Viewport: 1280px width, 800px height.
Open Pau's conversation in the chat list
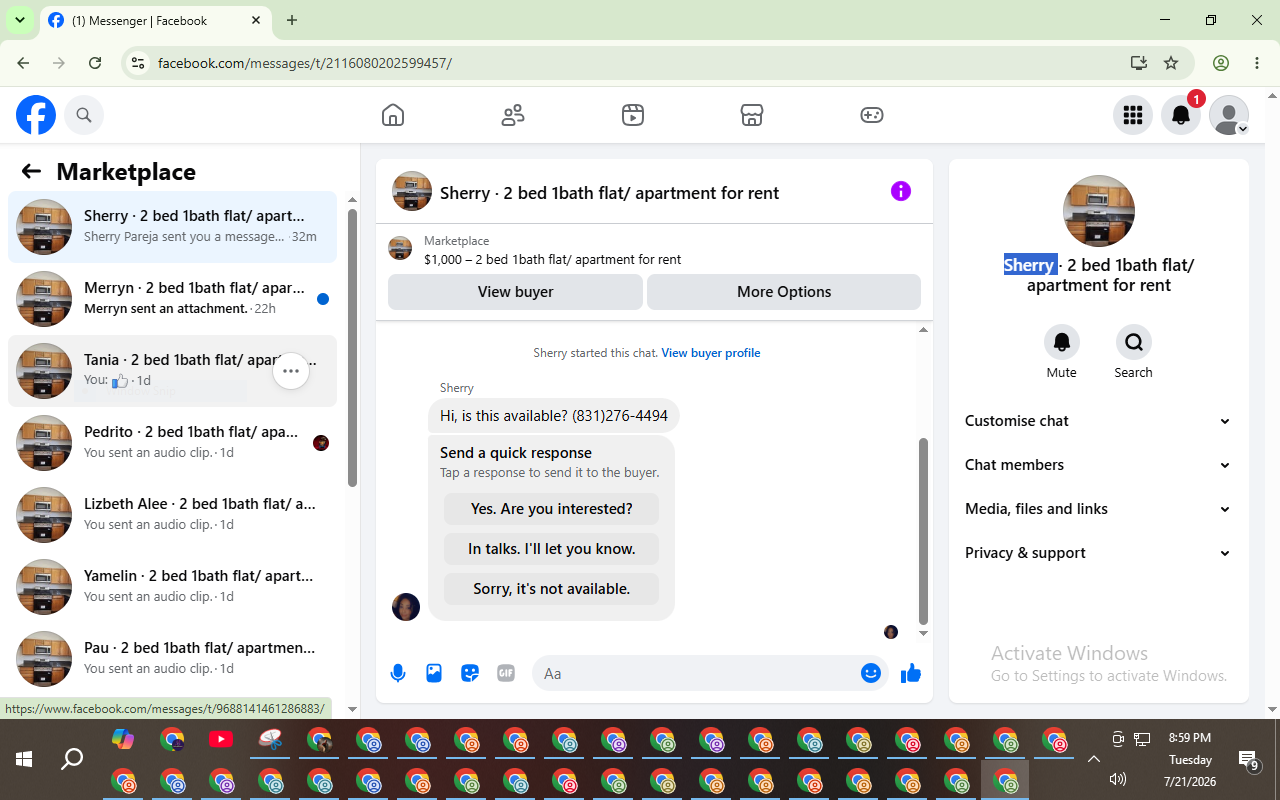click(x=172, y=659)
